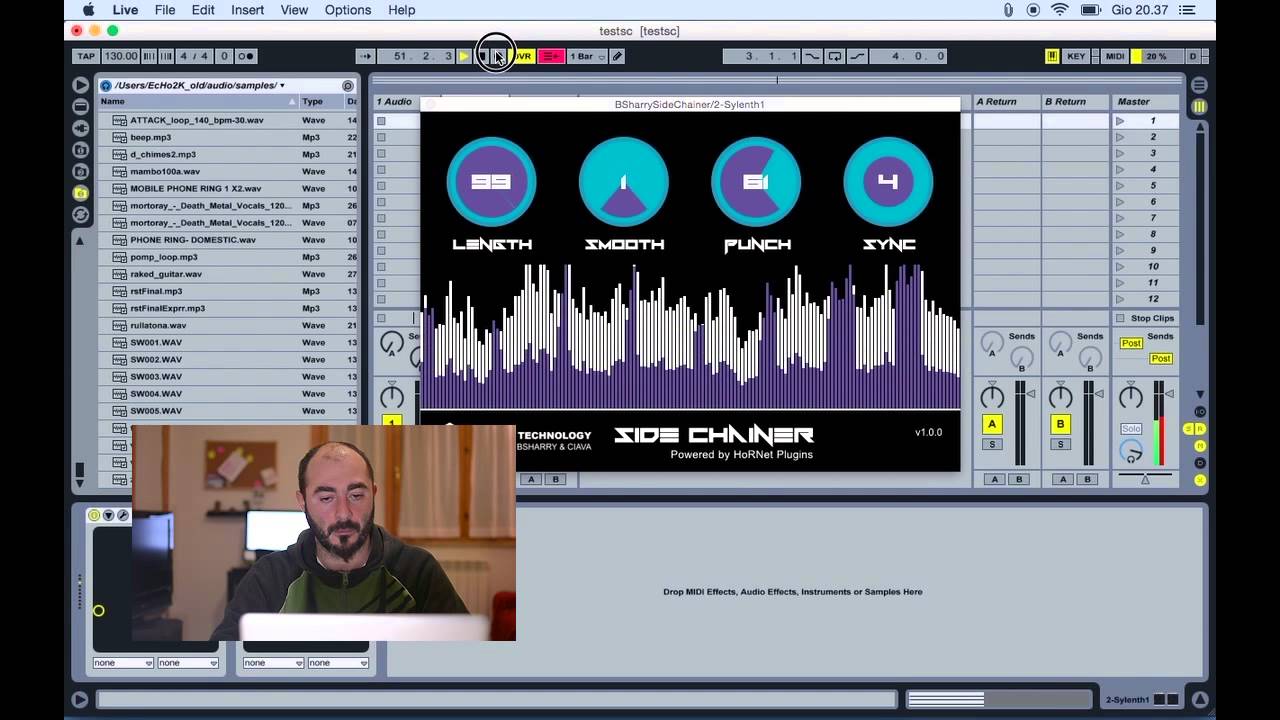Click the Smooth knob in Side Chainer
This screenshot has height=720, width=1280.
[x=624, y=182]
